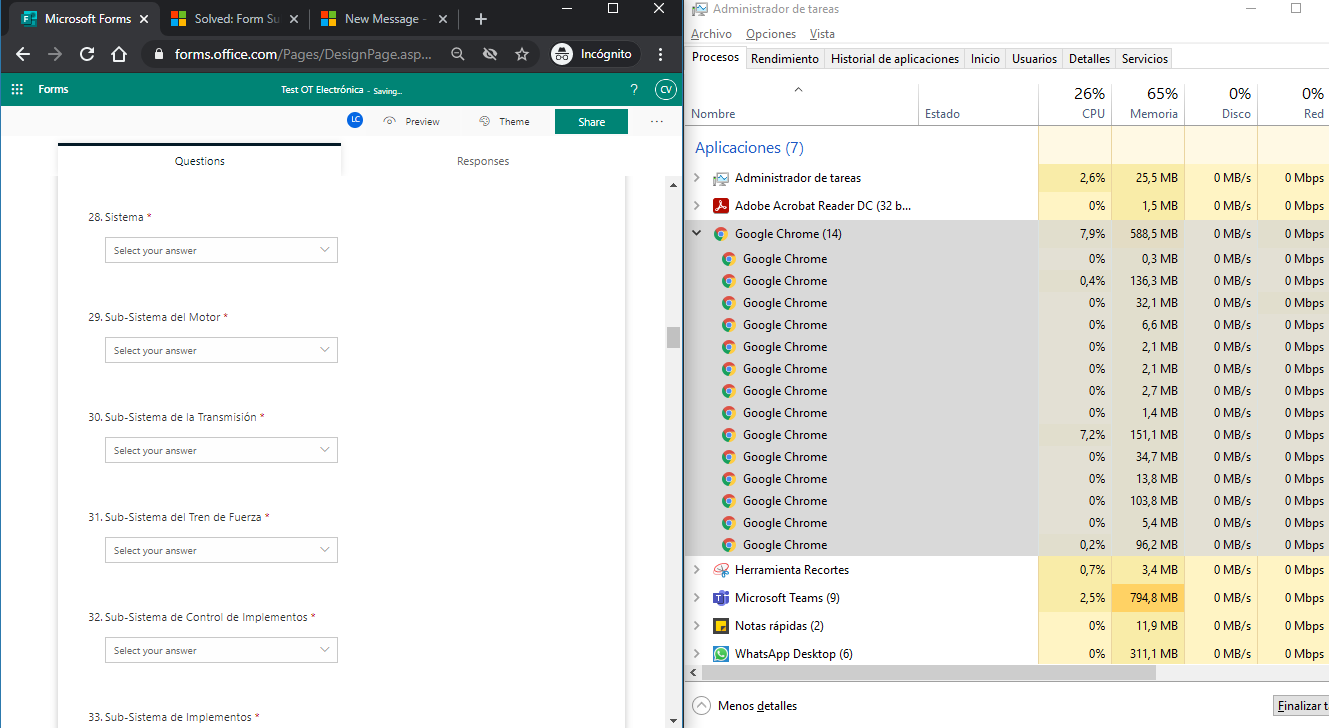Image resolution: width=1329 pixels, height=728 pixels.
Task: Click the third-party cookie blocking eye icon
Action: pyautogui.click(x=489, y=54)
